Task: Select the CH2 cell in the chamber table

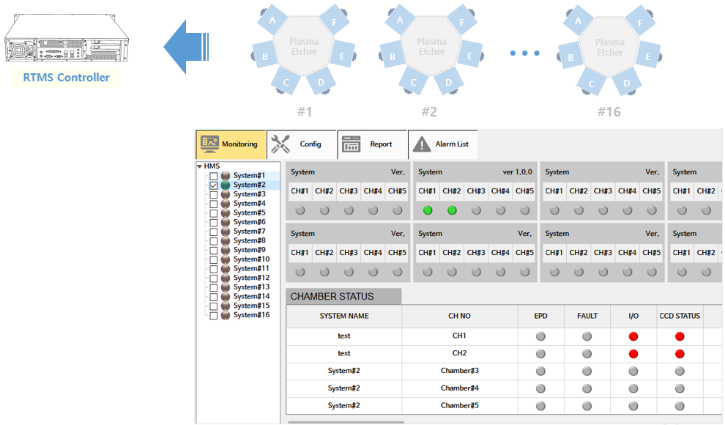Action: [x=459, y=354]
